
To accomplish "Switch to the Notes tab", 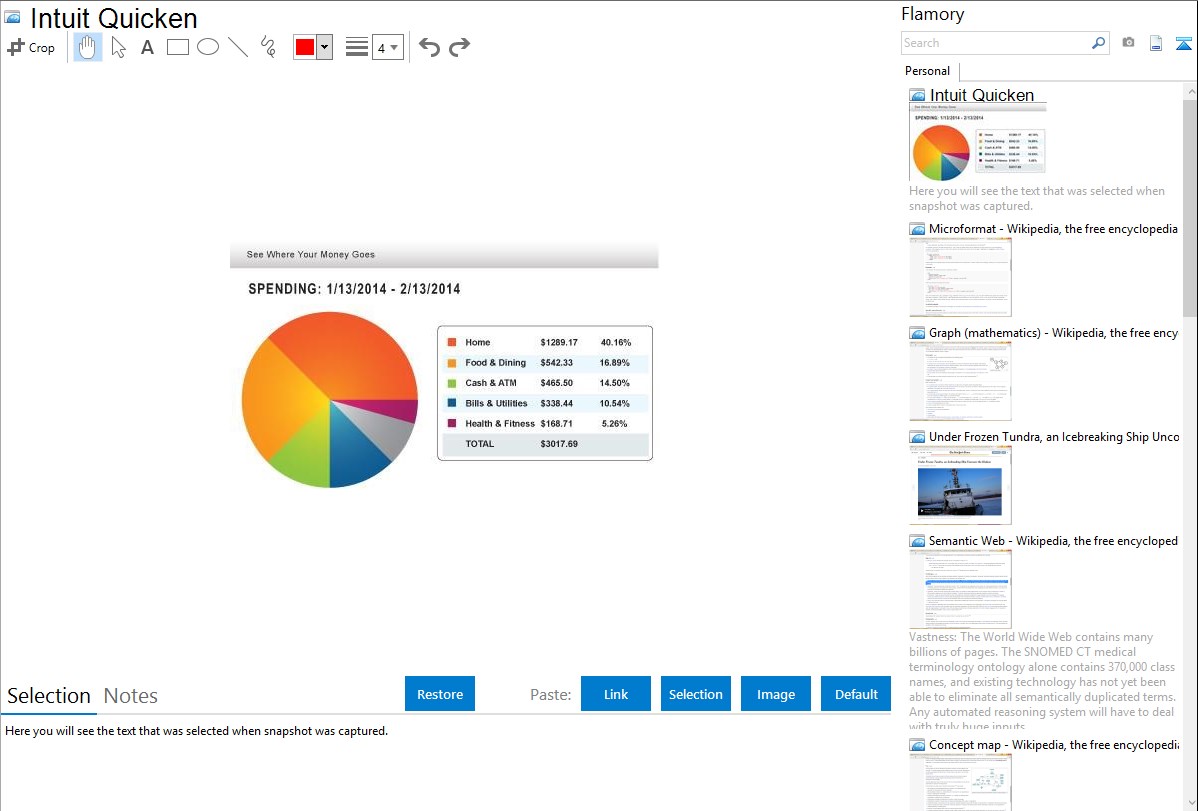I will pos(131,696).
